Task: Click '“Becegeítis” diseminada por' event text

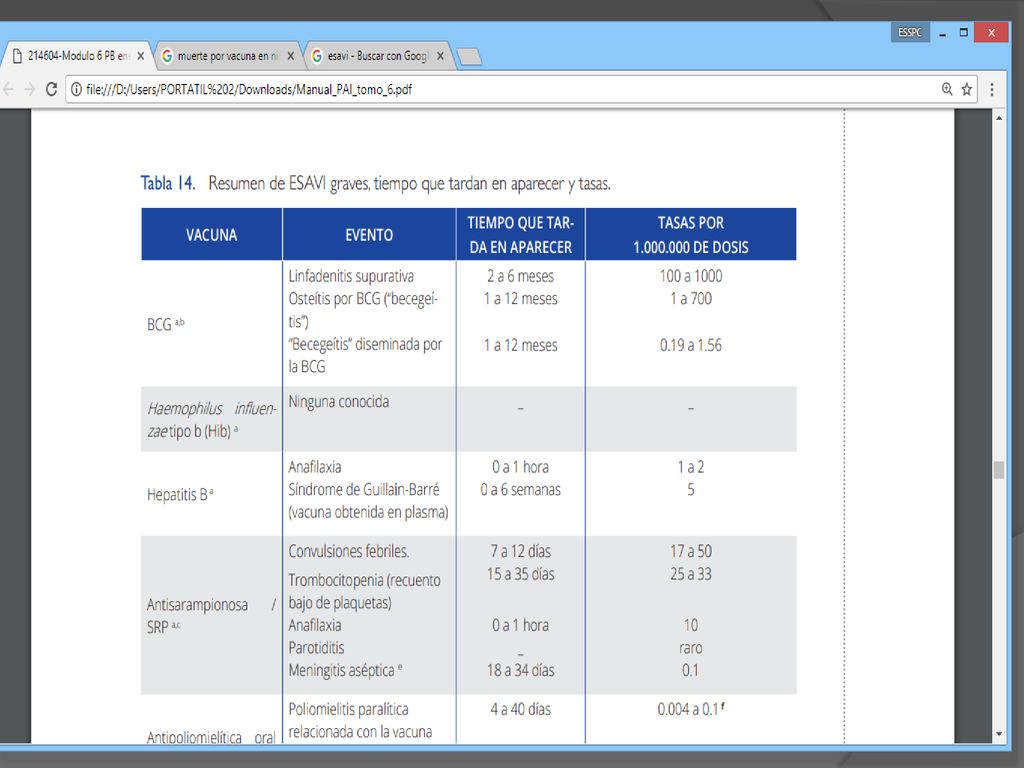Action: point(365,345)
